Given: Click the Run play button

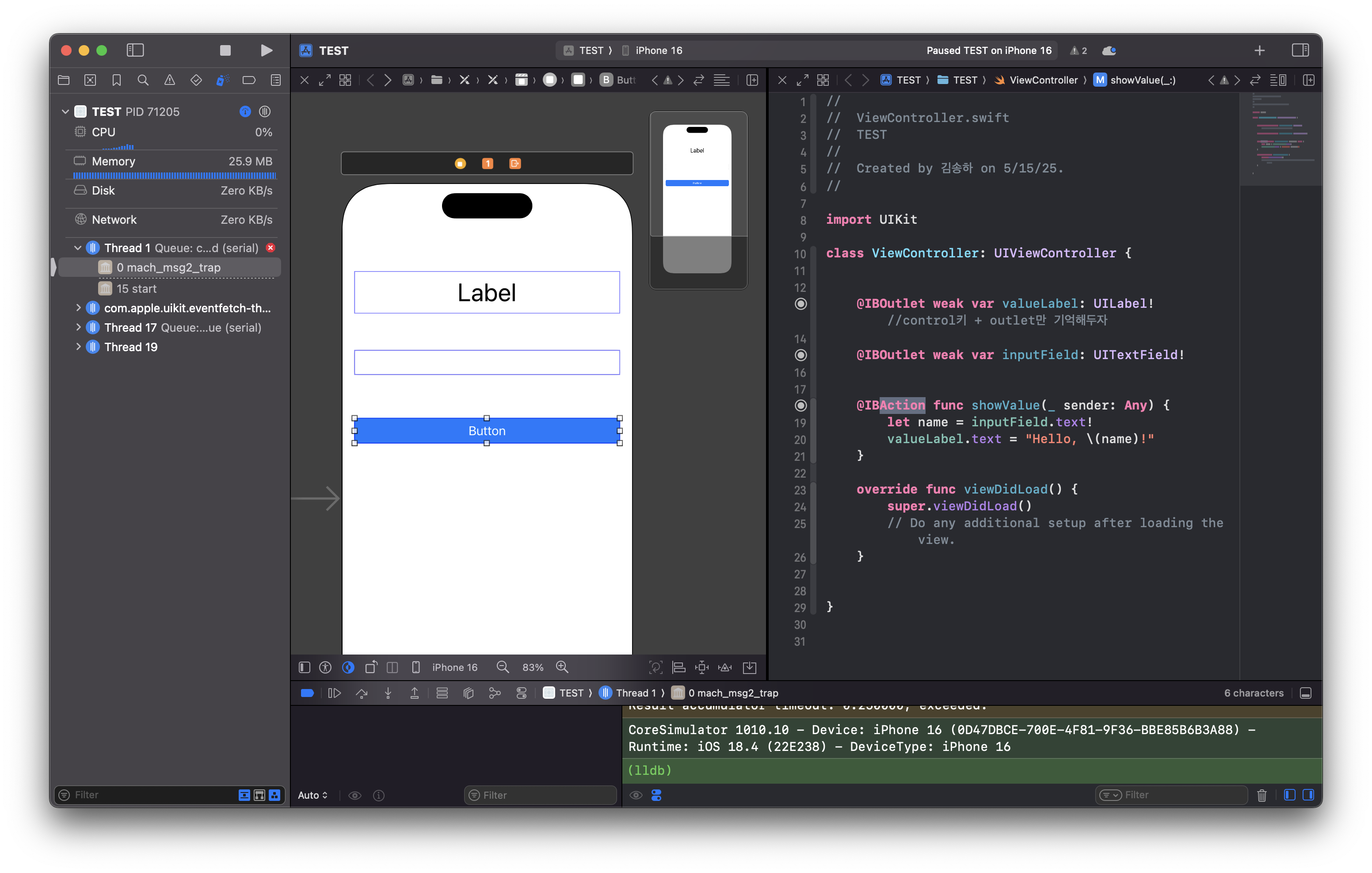Looking at the screenshot, I should click(x=266, y=50).
